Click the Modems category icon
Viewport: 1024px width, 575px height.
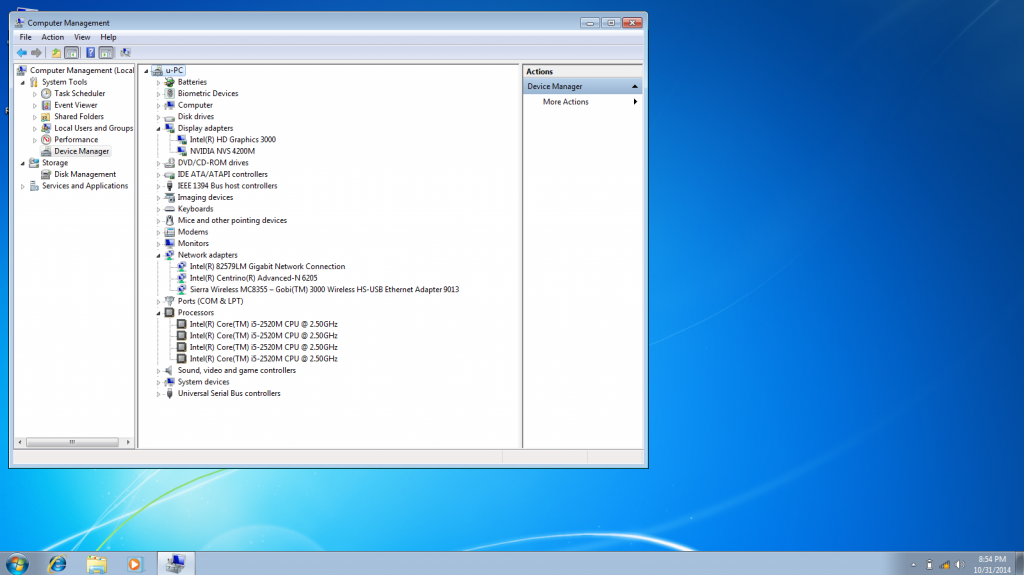[x=170, y=232]
